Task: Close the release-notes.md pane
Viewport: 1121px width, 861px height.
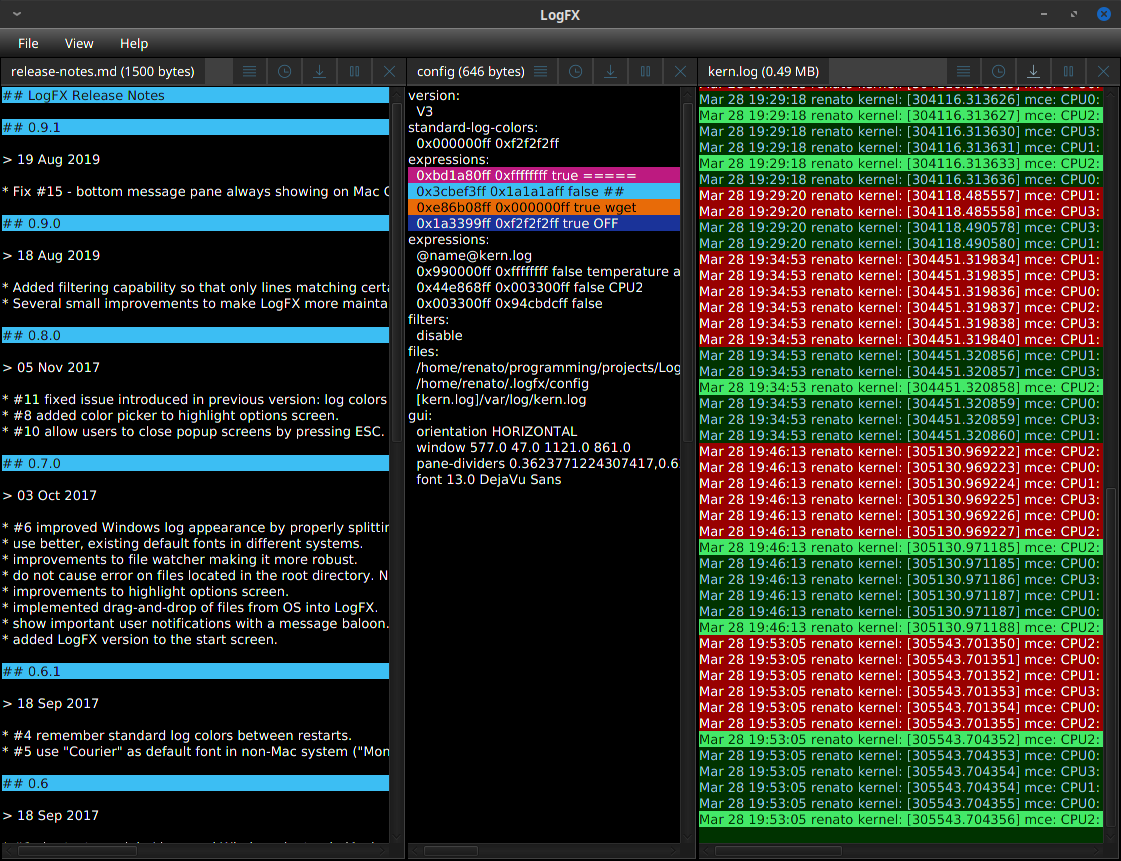Action: point(389,72)
